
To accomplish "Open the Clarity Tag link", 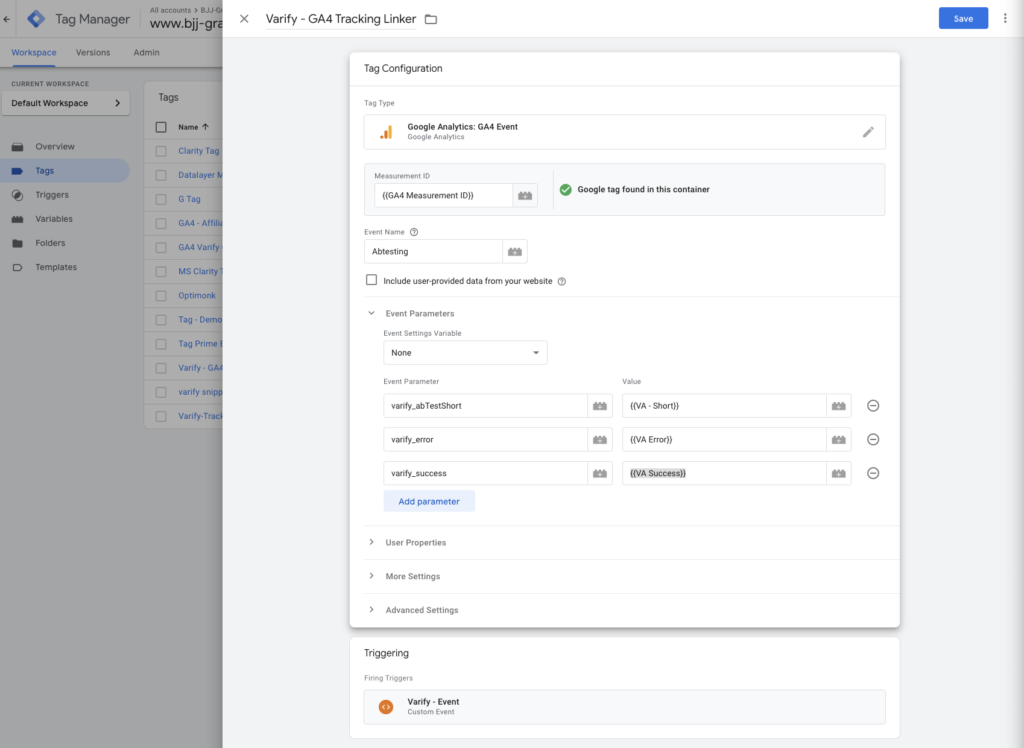I will [x=199, y=151].
